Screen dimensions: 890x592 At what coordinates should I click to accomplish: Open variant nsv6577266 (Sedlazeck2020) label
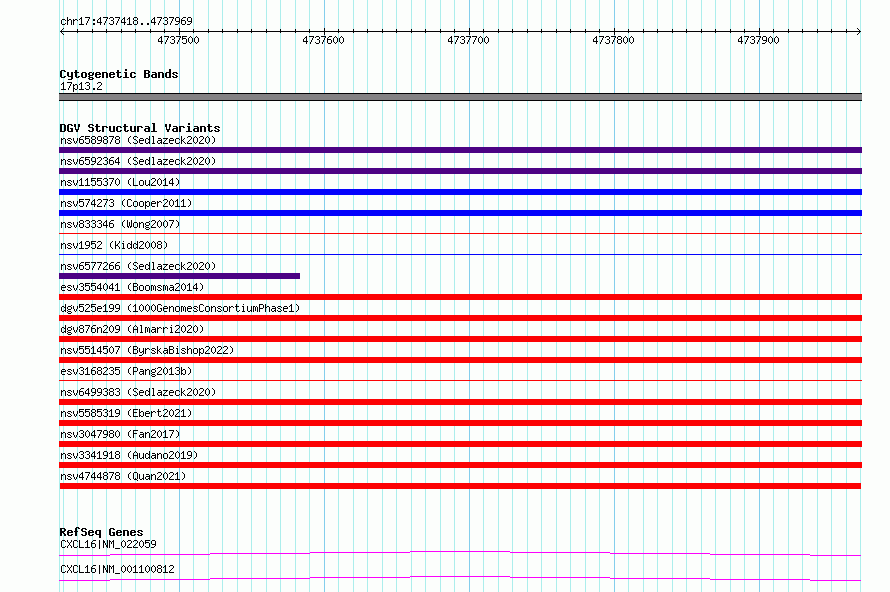point(138,266)
